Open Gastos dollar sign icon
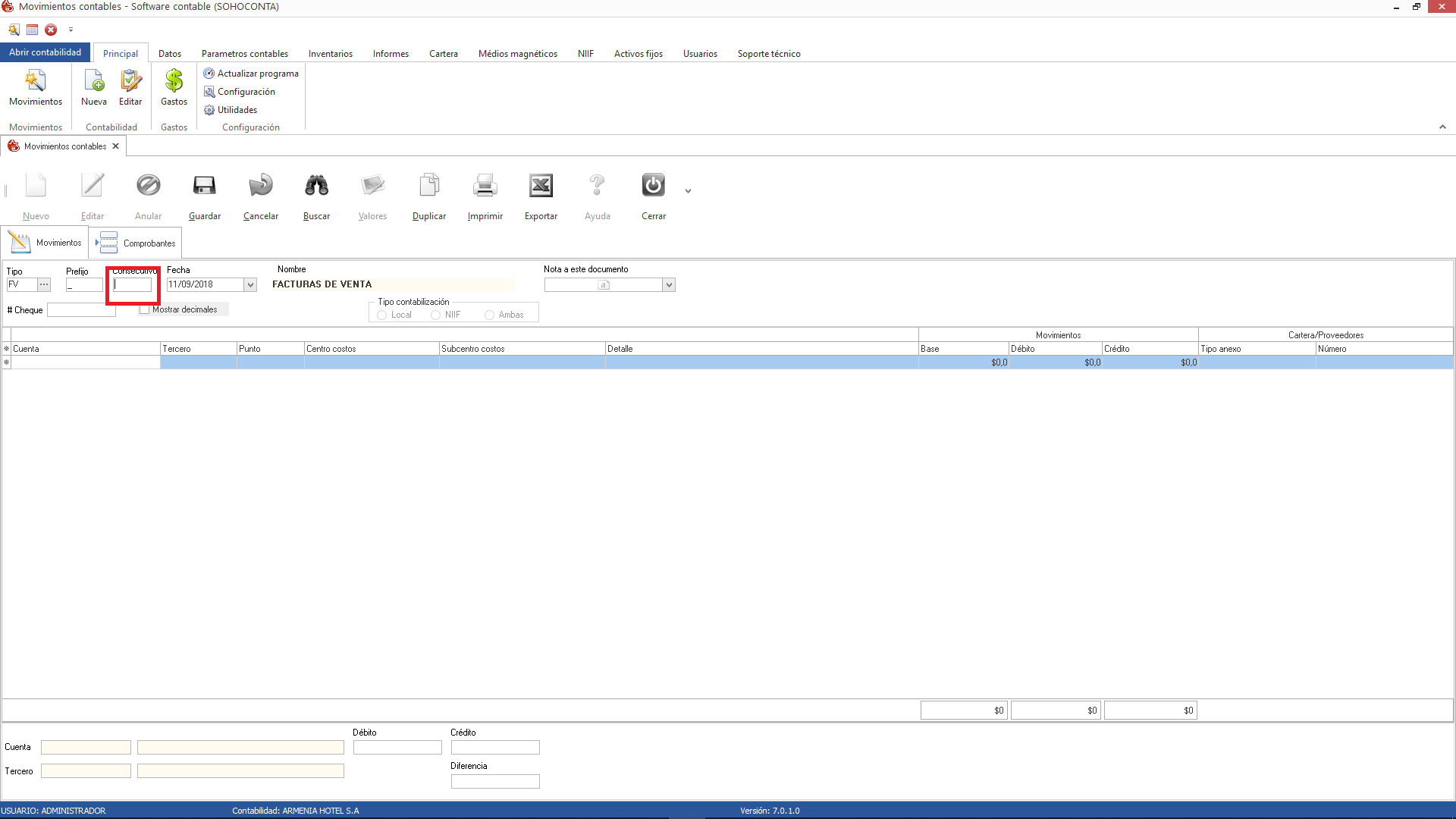The image size is (1456, 819). pos(174,81)
